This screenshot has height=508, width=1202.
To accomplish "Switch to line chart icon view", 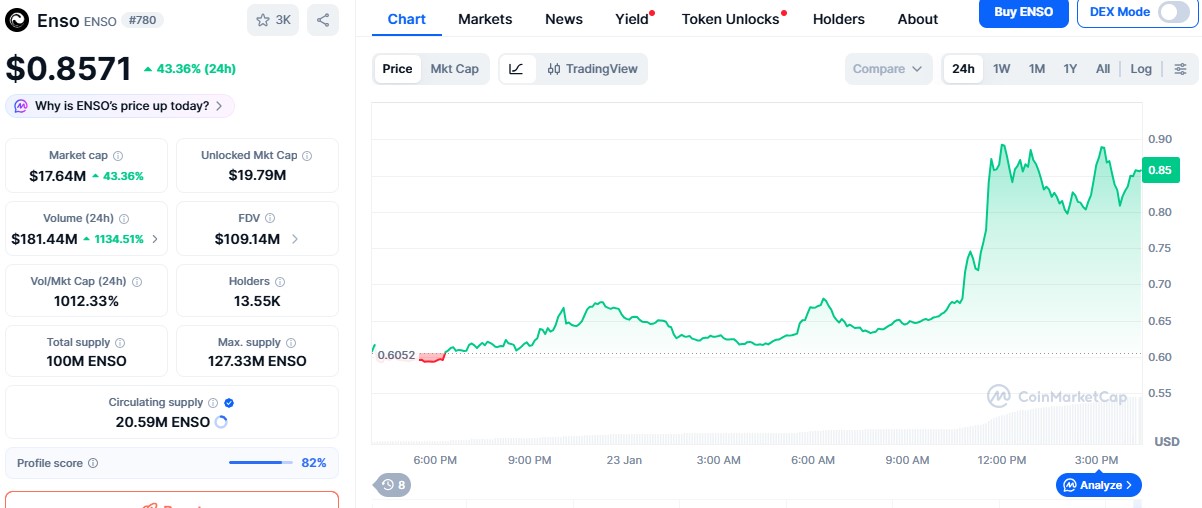I will click(516, 69).
